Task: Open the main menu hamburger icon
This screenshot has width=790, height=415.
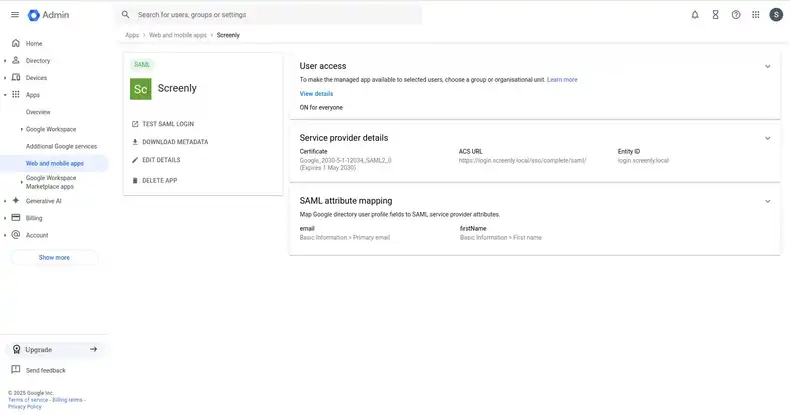Action: point(15,15)
